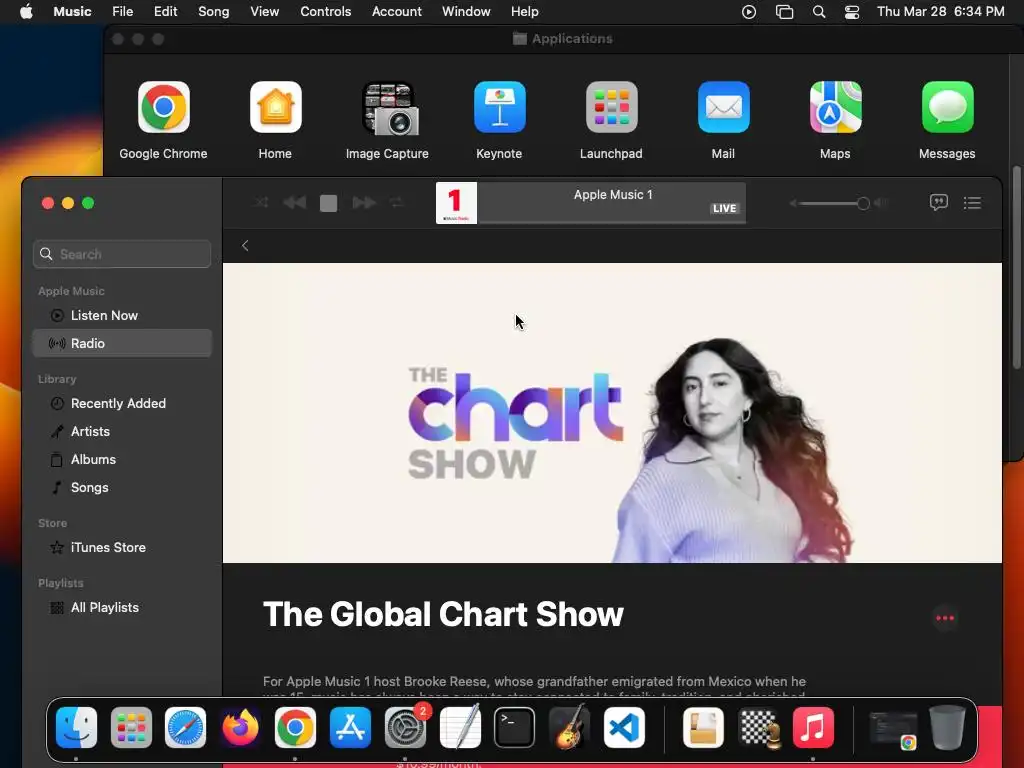Screen dimensions: 1024x768
Task: Click the Music search field
Action: click(122, 254)
